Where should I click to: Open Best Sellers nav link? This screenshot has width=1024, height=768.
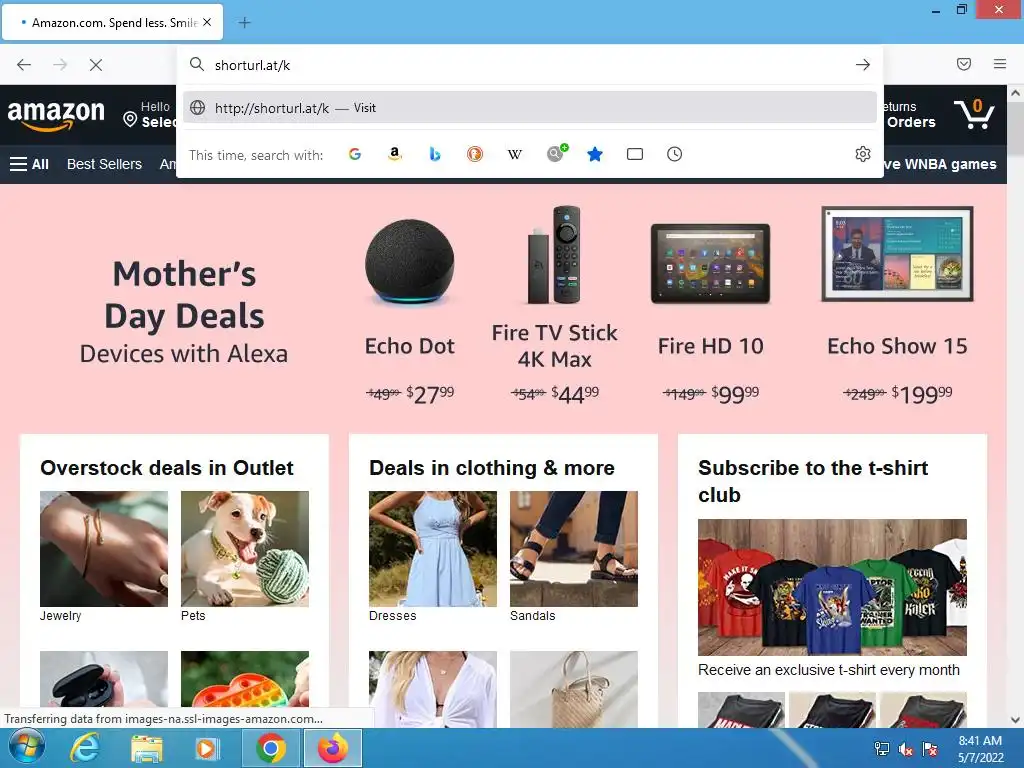[x=104, y=164]
